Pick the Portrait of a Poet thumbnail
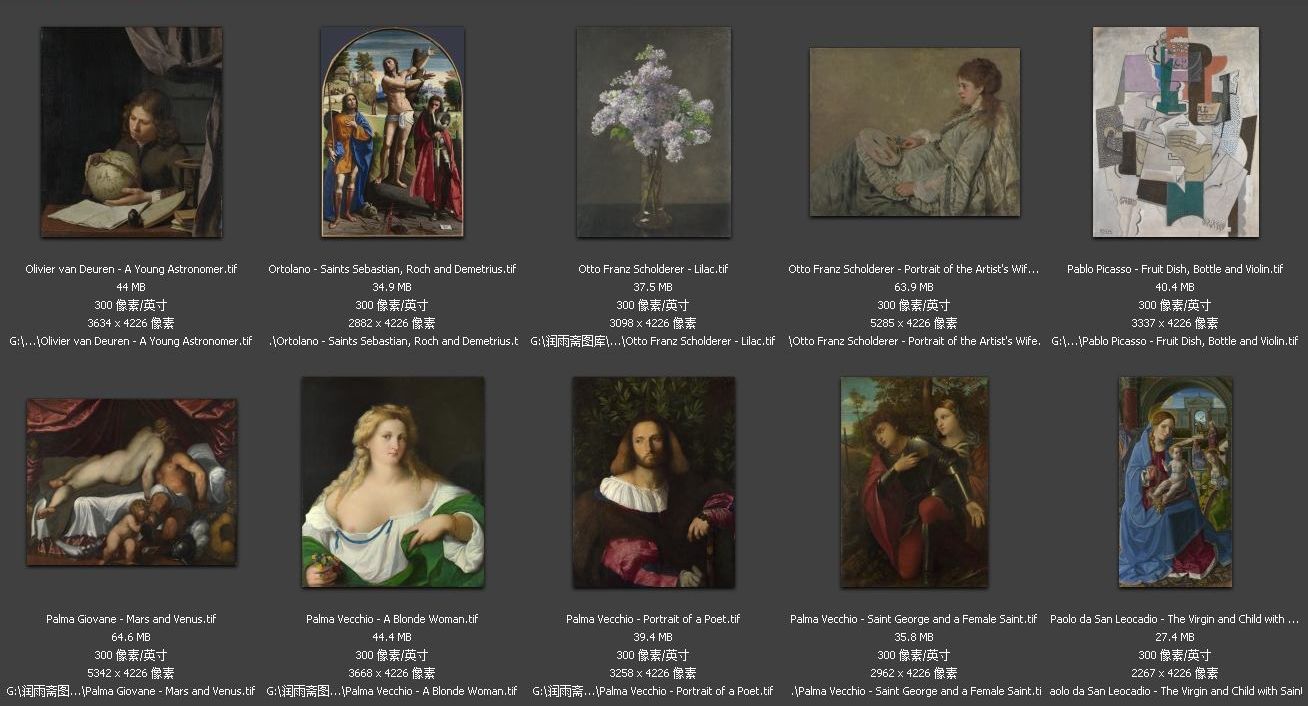The image size is (1308, 706). coord(653,482)
